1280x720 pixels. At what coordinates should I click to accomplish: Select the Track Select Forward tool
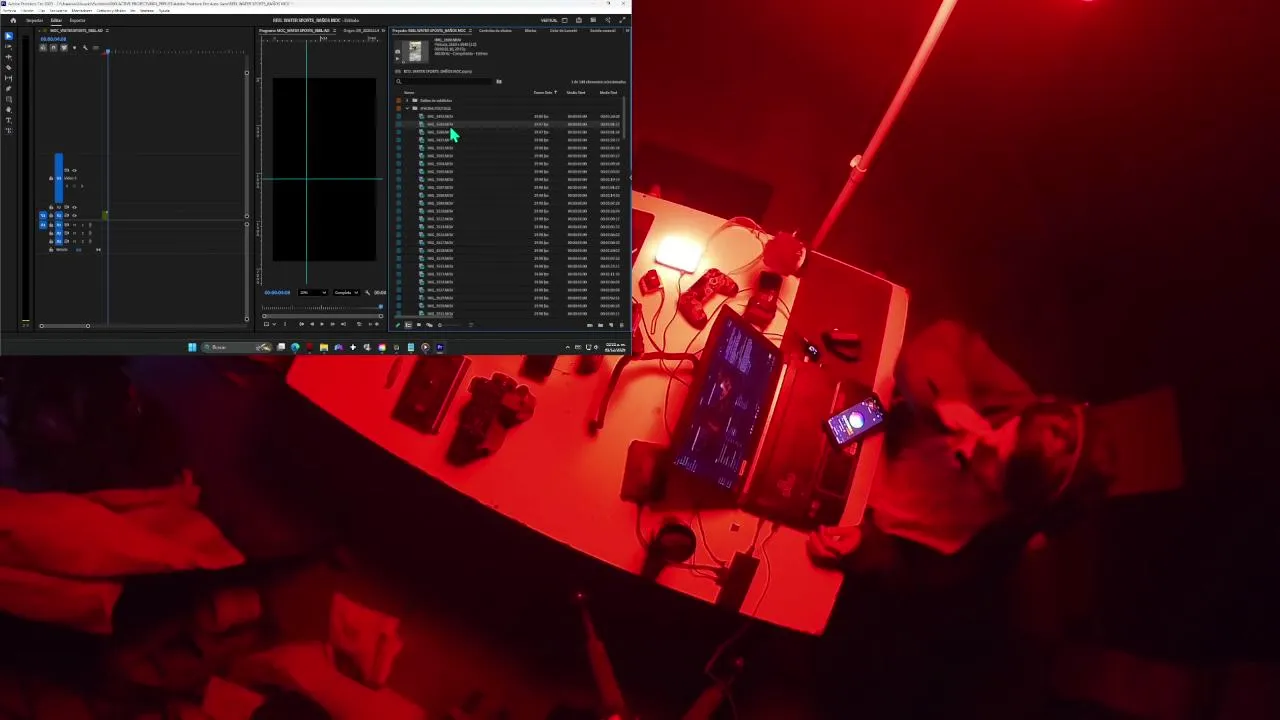9,47
